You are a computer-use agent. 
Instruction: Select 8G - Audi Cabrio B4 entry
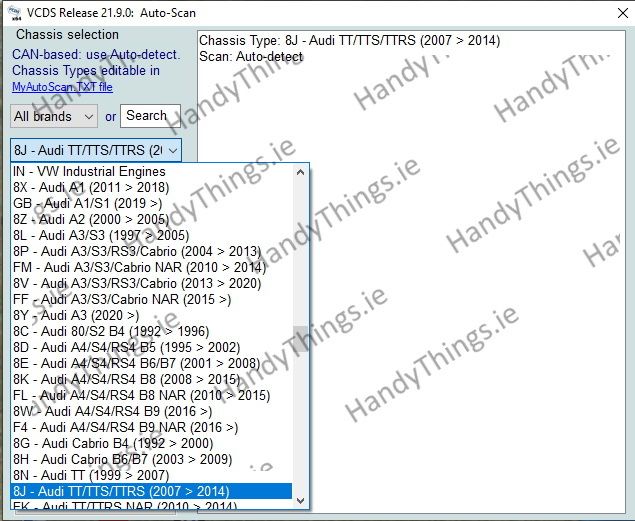pyautogui.click(x=151, y=443)
